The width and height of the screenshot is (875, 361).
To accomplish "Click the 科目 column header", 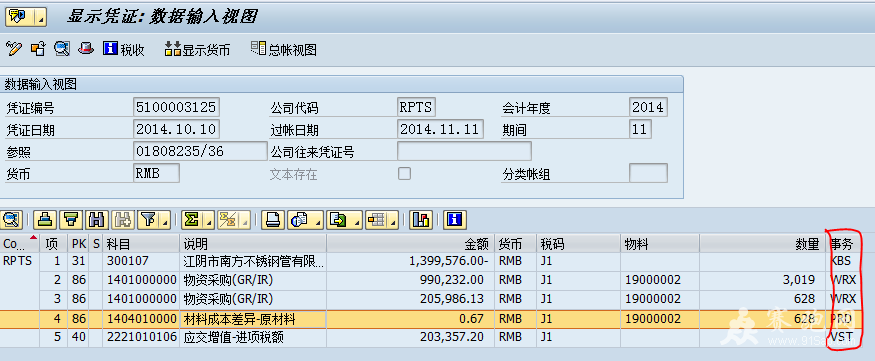I will tap(141, 243).
